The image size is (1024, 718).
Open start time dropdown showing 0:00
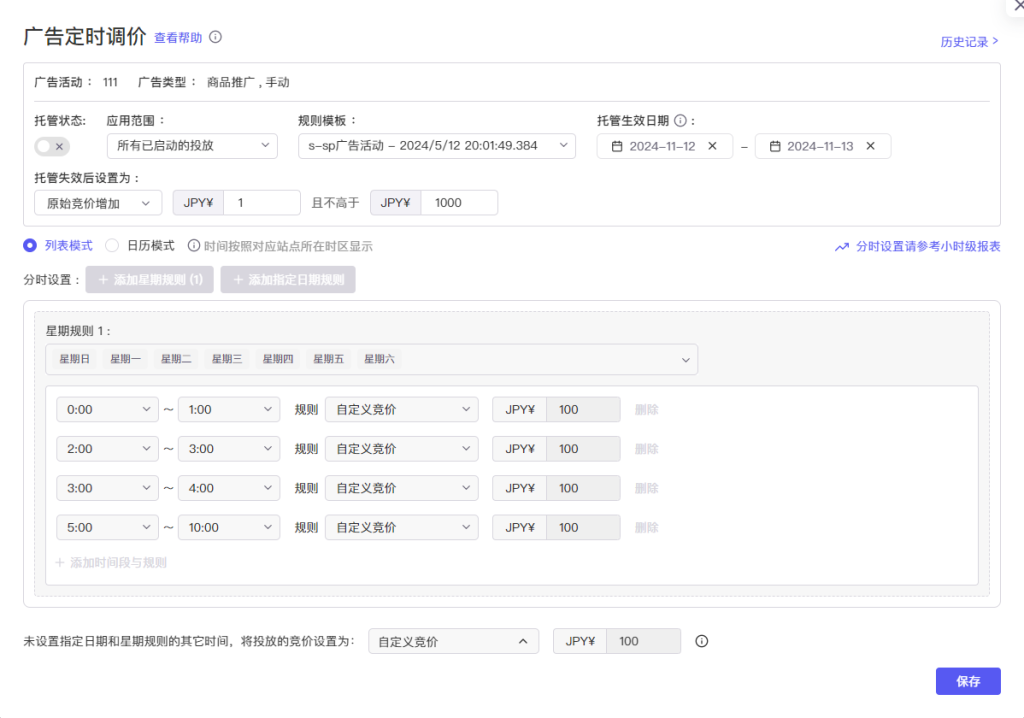pos(107,410)
